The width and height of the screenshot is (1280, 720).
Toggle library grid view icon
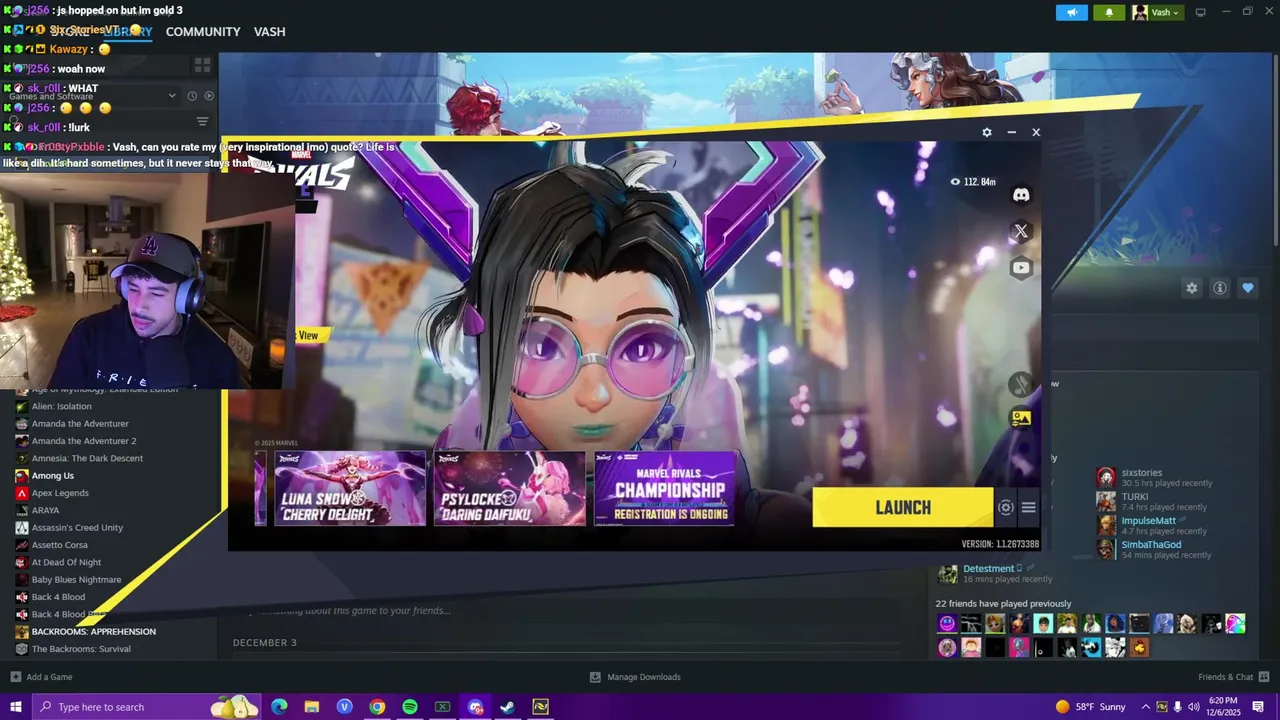click(x=203, y=65)
